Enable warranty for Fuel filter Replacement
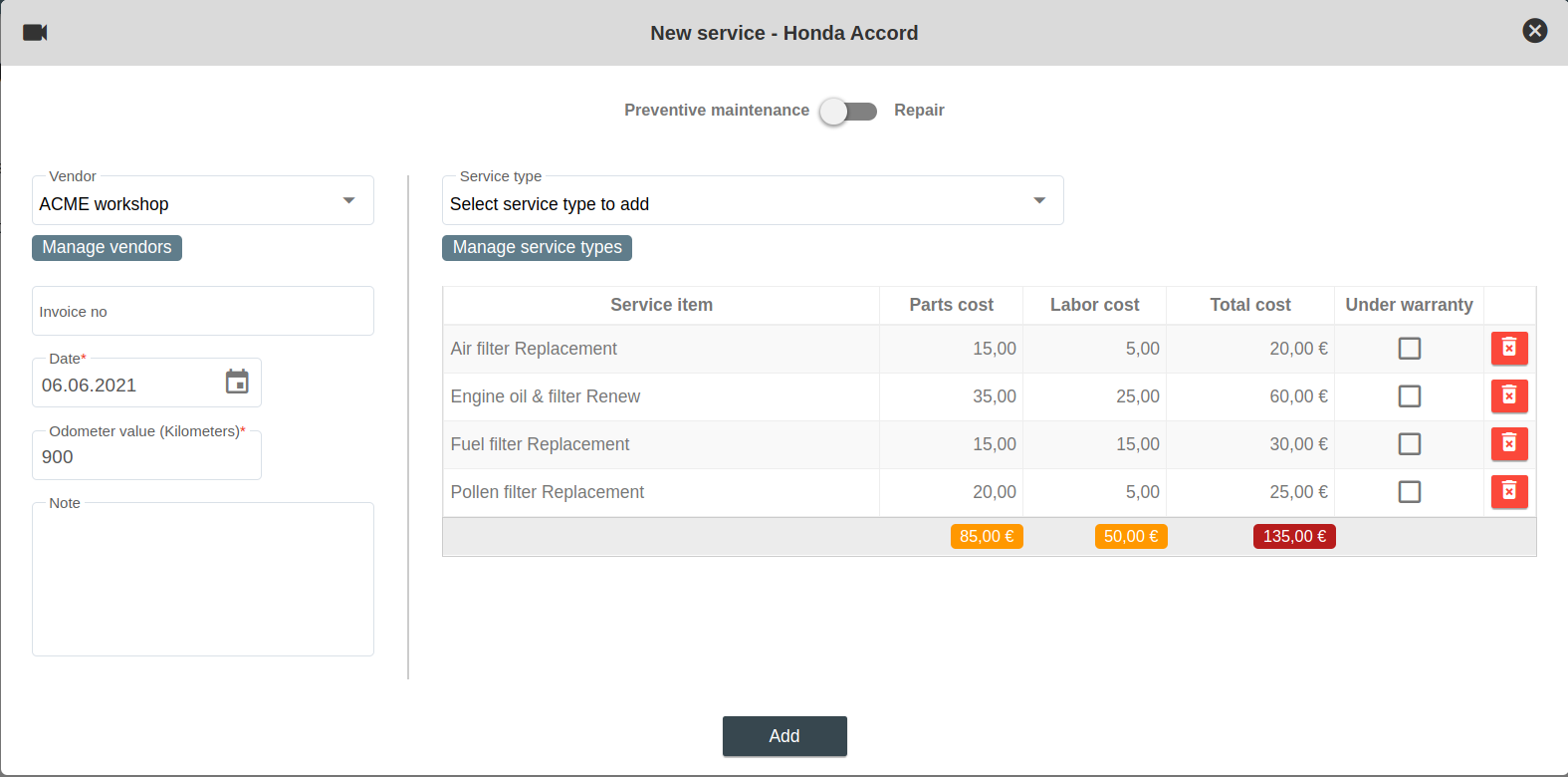Screen dimensions: 1568x777 point(1409,444)
